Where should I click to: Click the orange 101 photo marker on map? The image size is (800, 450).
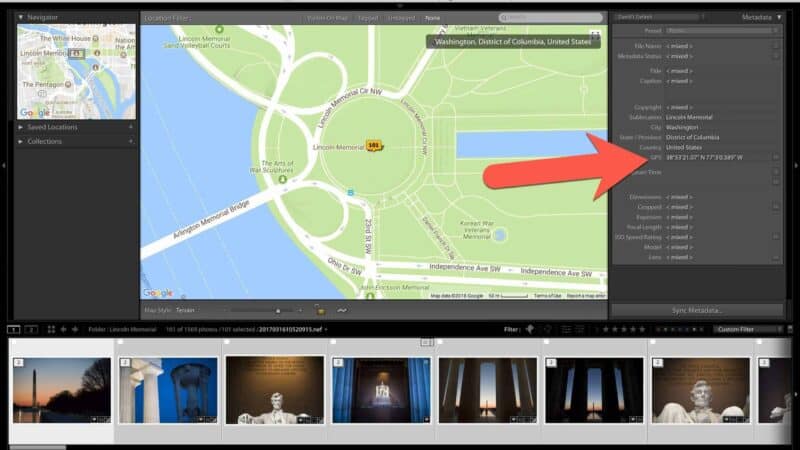[374, 146]
